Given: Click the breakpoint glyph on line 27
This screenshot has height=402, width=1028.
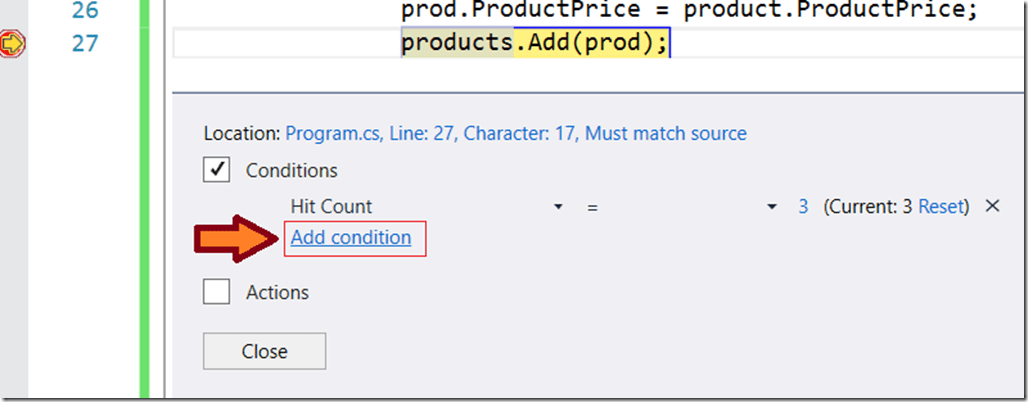Looking at the screenshot, I should 13,44.
